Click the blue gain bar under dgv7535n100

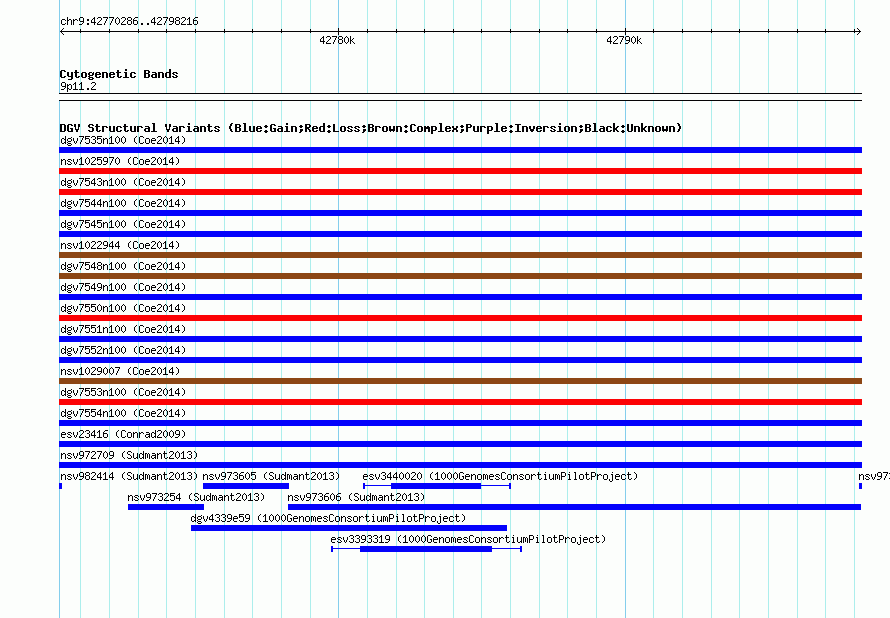[x=460, y=150]
